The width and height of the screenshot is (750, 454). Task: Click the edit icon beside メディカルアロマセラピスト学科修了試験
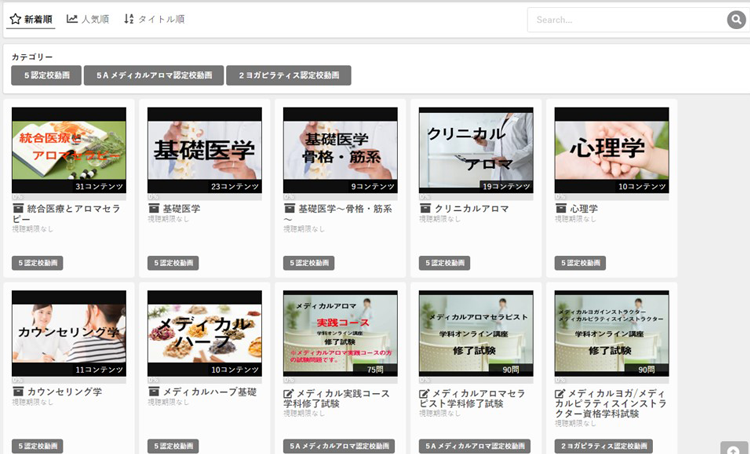424,394
